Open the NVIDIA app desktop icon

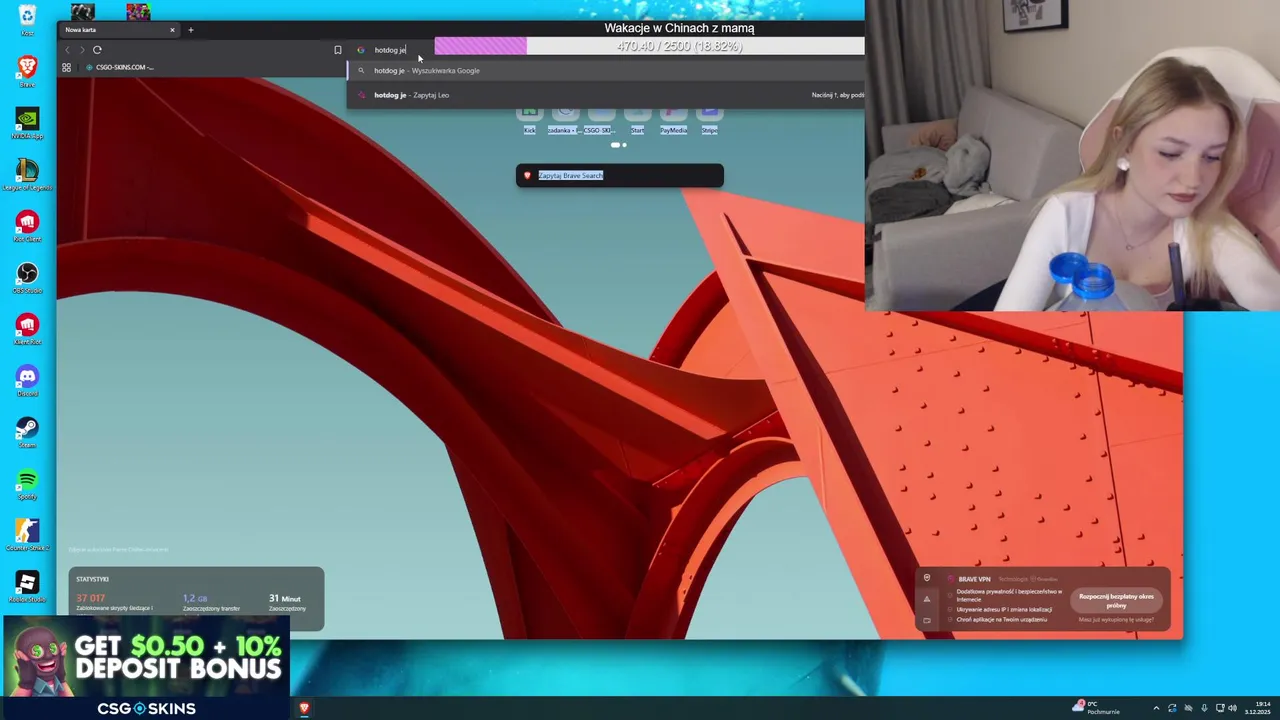click(27, 123)
